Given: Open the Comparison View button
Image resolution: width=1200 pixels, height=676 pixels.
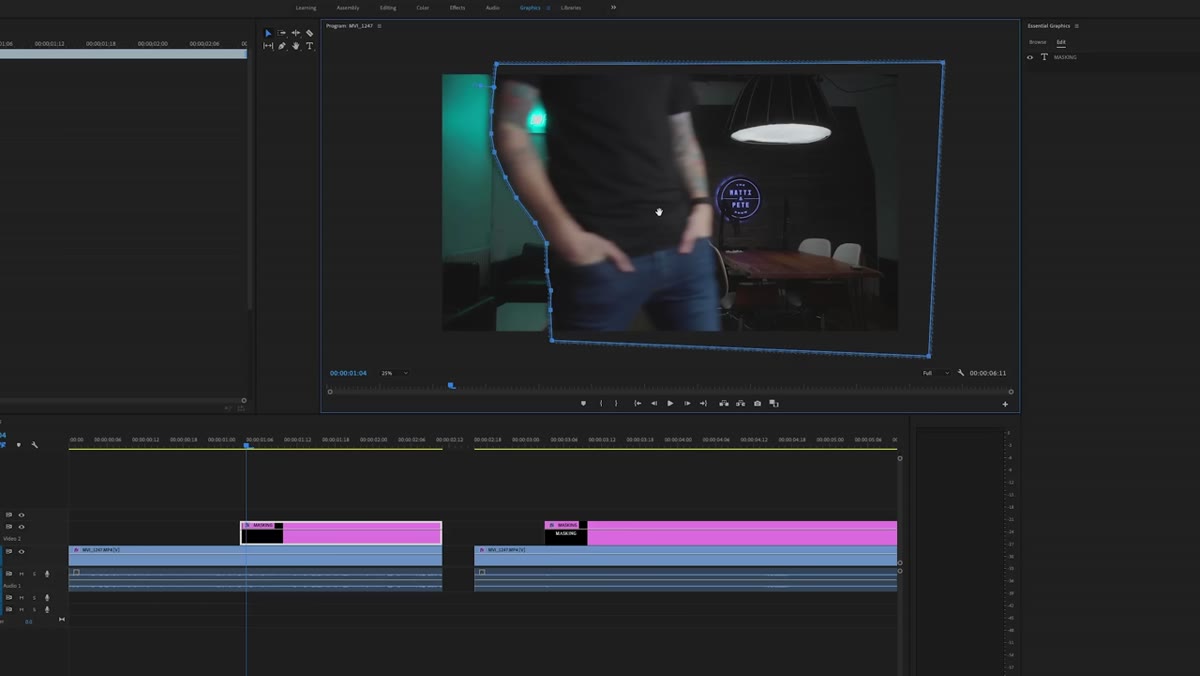Looking at the screenshot, I should pyautogui.click(x=774, y=403).
